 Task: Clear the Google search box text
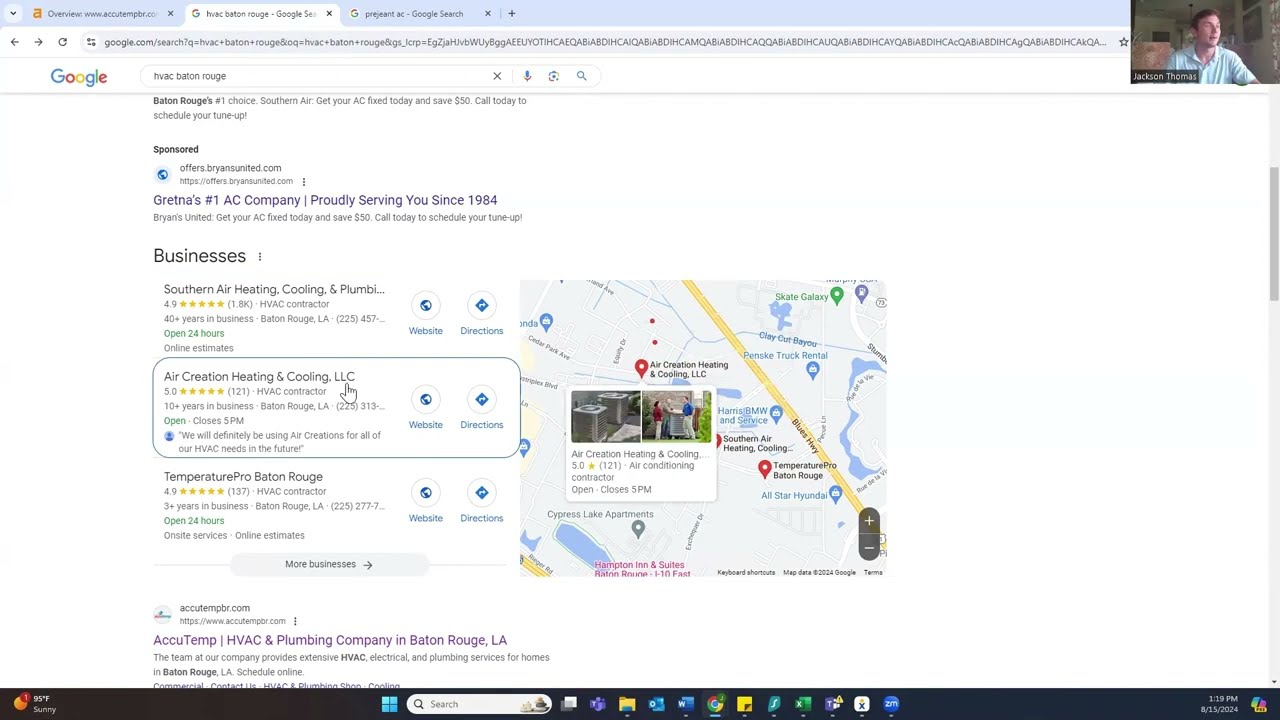497,76
